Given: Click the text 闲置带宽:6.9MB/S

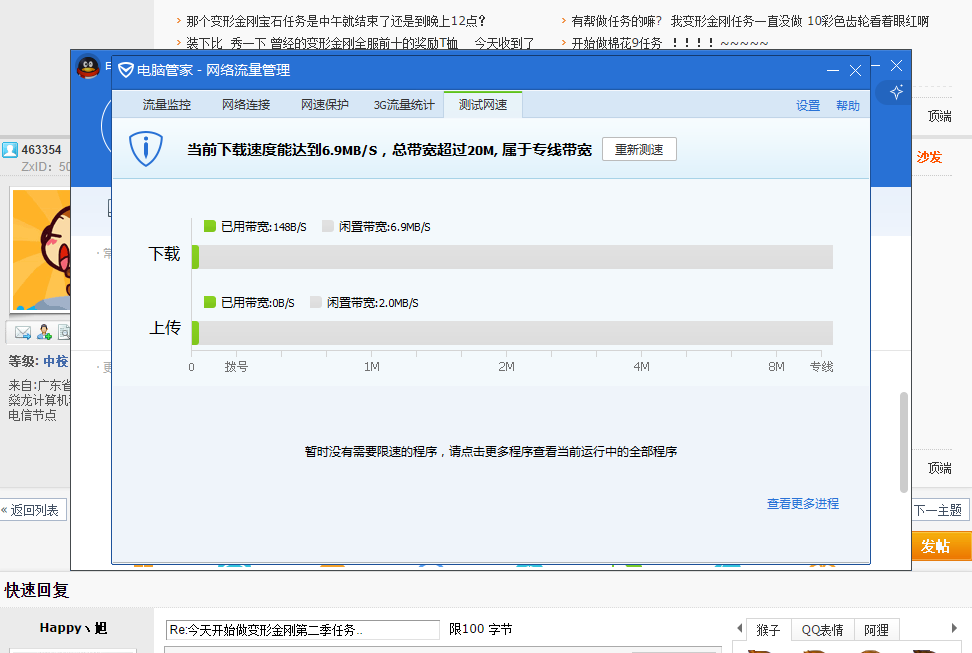Looking at the screenshot, I should [384, 227].
